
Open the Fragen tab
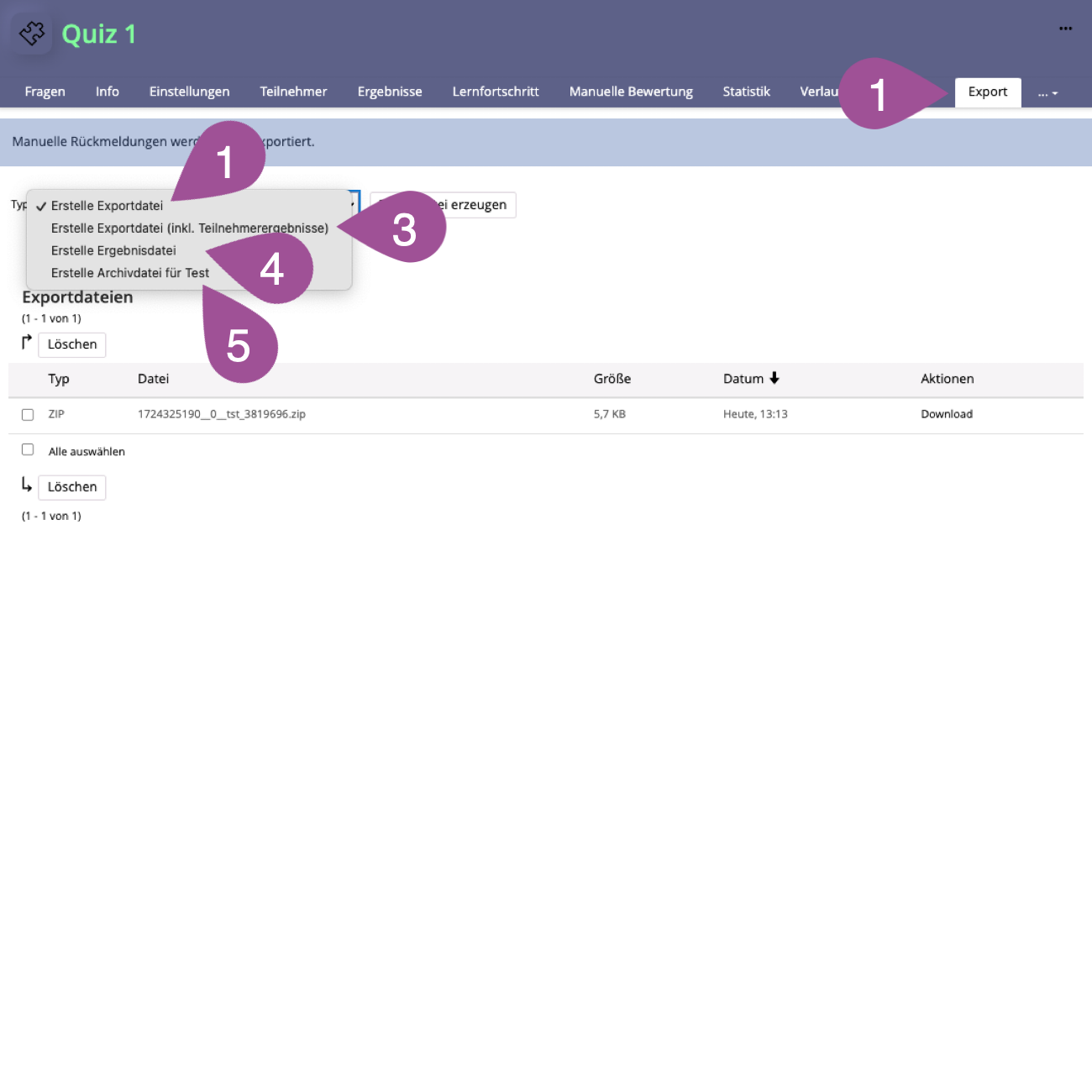(x=45, y=92)
